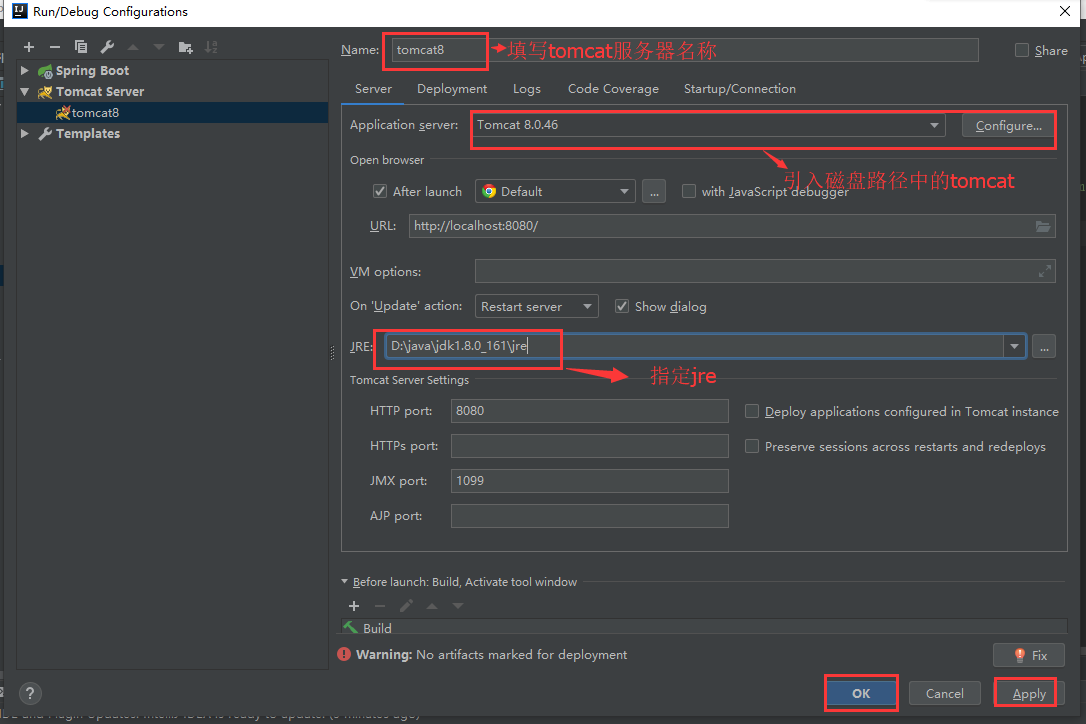The width and height of the screenshot is (1086, 724).
Task: Switch to the Logs tab
Action: pos(526,89)
